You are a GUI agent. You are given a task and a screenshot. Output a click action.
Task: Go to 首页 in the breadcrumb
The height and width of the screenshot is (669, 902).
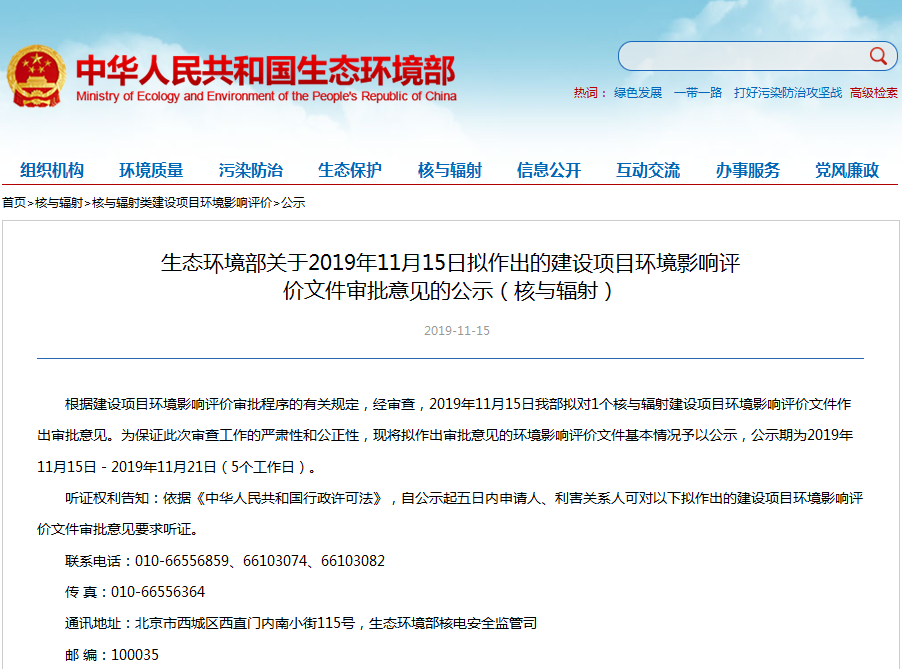pyautogui.click(x=14, y=202)
